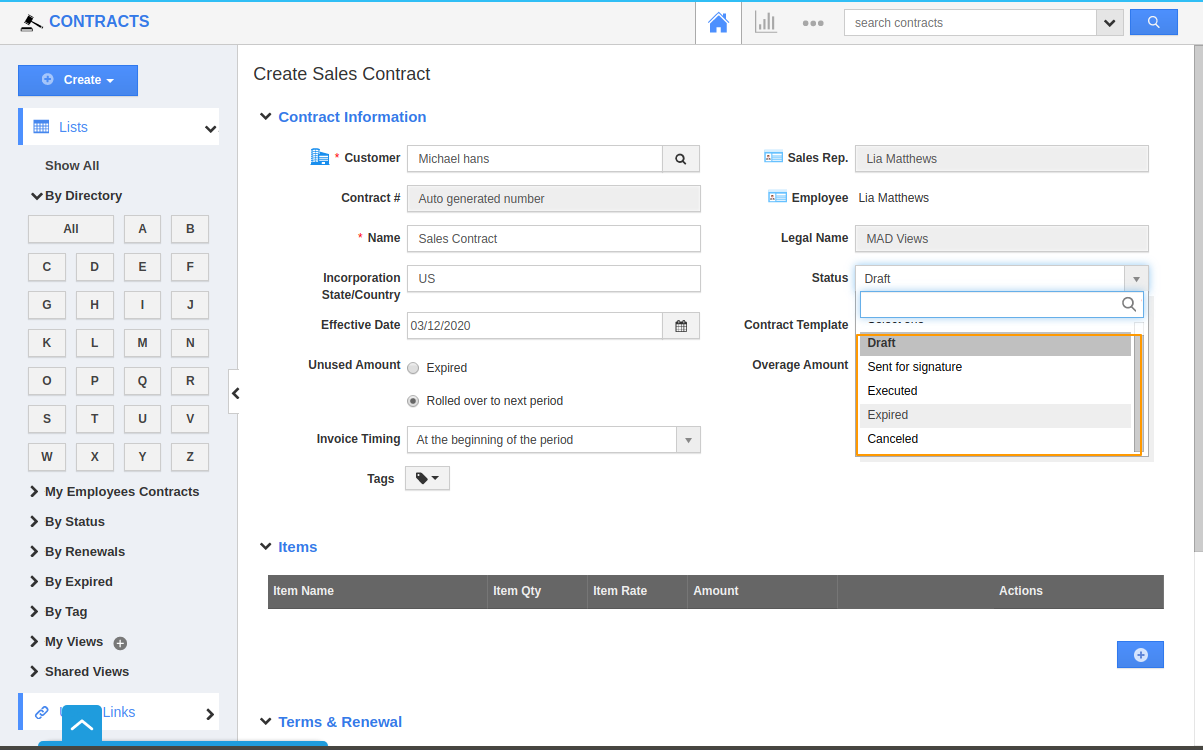Click the Employee card icon

(777, 197)
